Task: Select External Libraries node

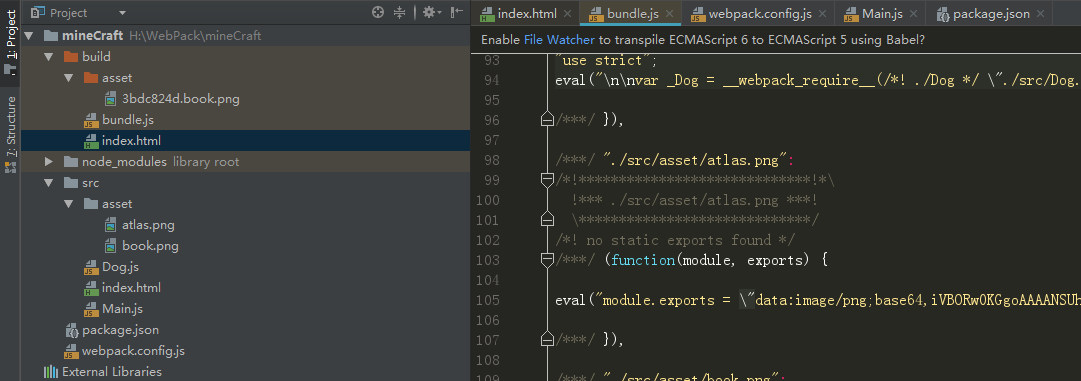Action: pyautogui.click(x=111, y=372)
